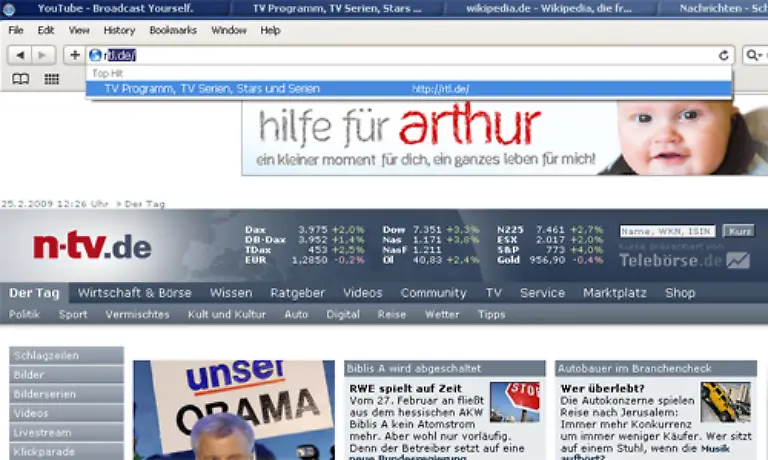This screenshot has height=460, width=768.
Task: Click the stop sign article thumbnail
Action: click(x=515, y=402)
